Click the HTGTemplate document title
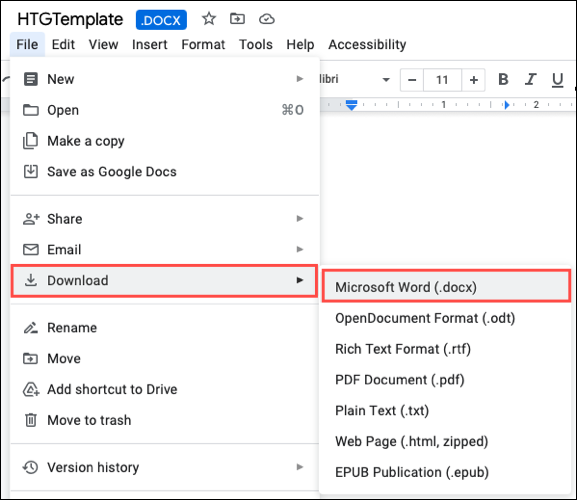This screenshot has height=500, width=577. click(x=70, y=19)
